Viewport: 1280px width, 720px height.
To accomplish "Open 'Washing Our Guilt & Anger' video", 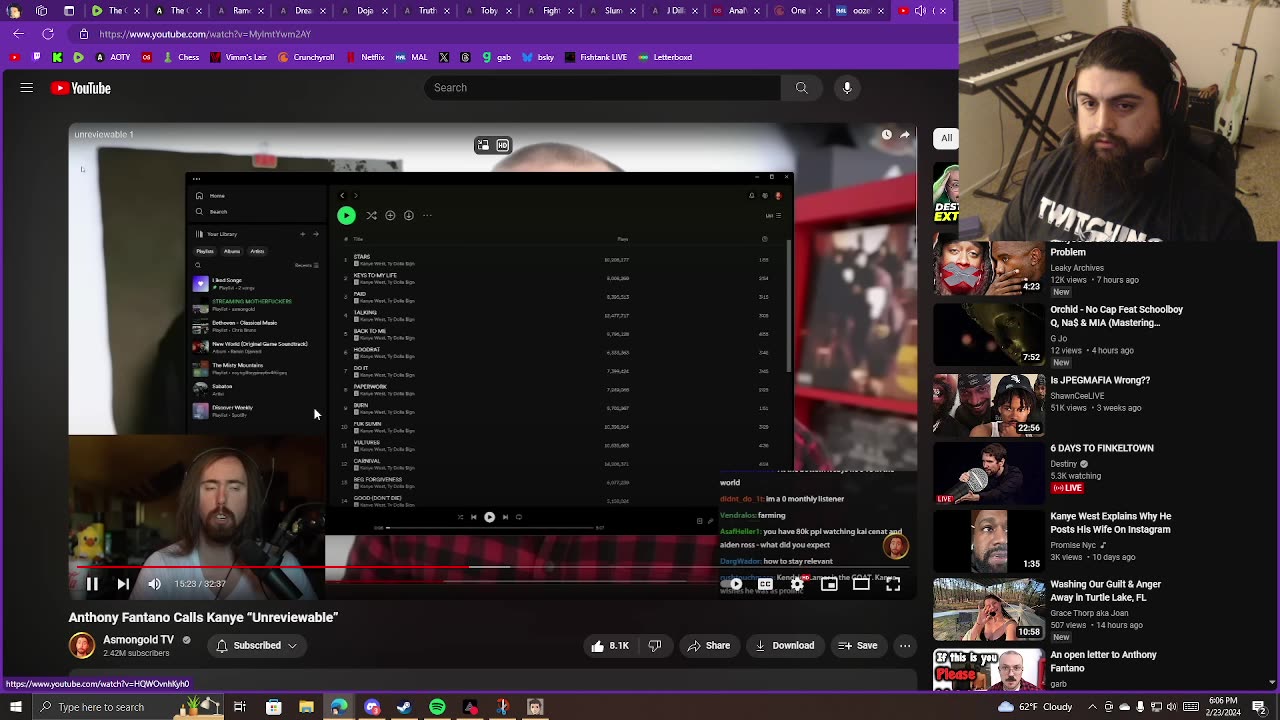I will 1105,591.
